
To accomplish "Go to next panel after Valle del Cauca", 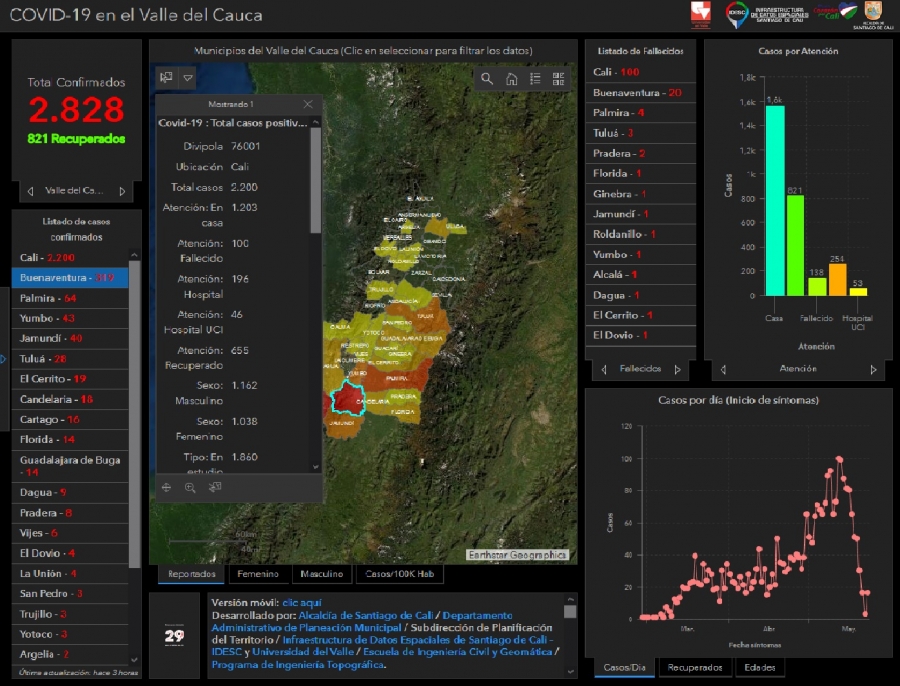I will point(122,191).
